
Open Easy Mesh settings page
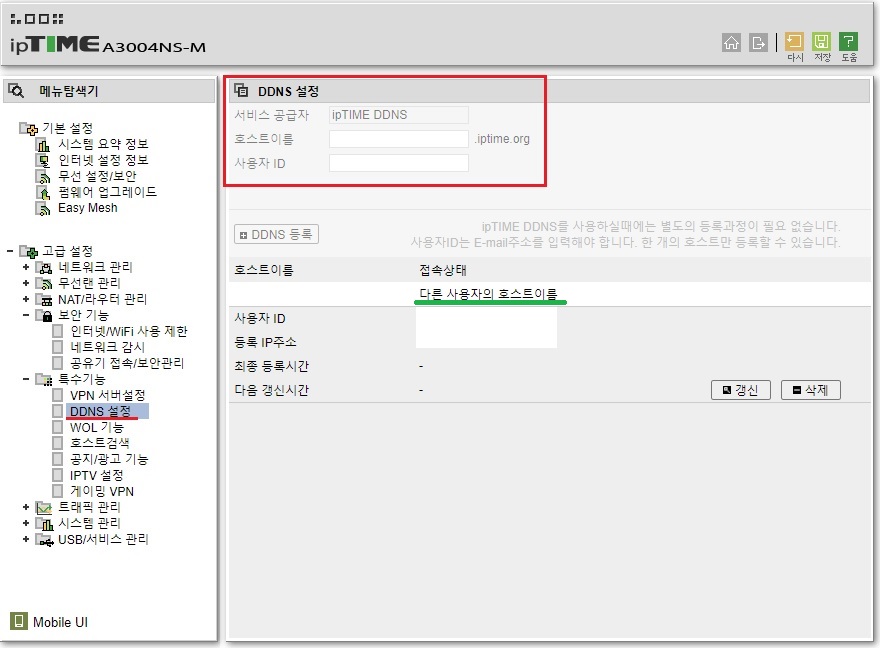88,208
